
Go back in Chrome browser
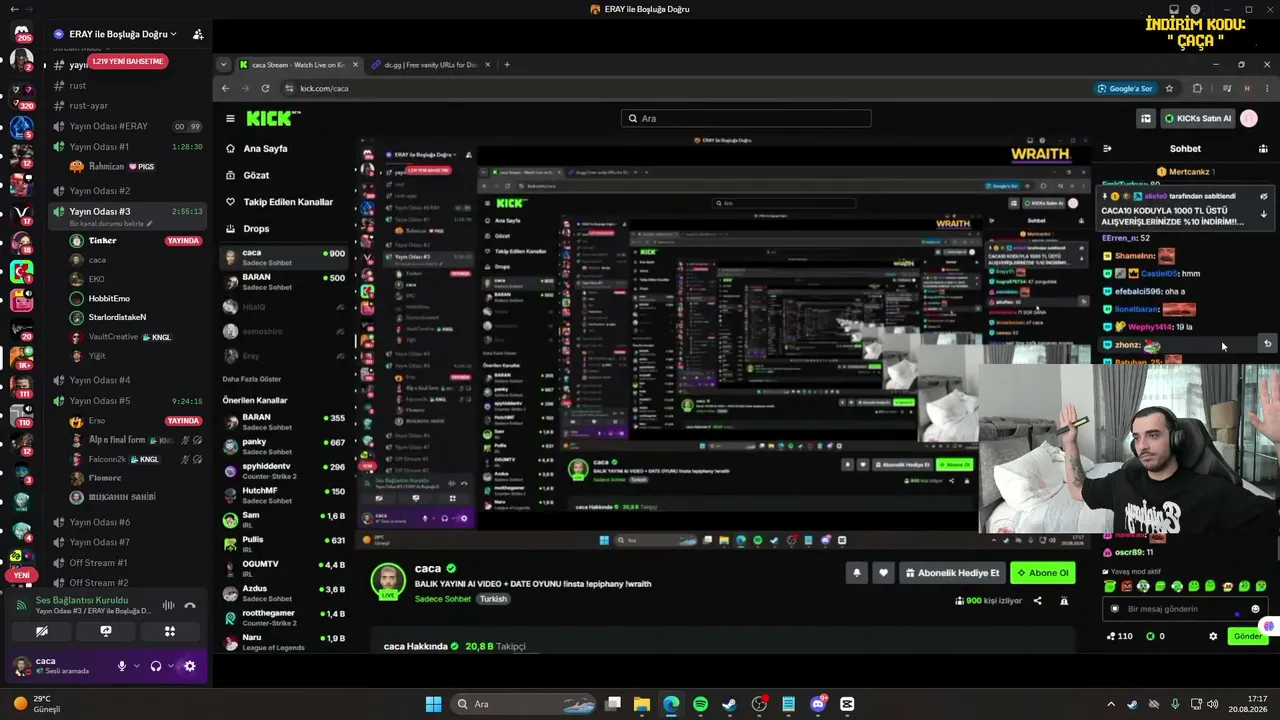[x=225, y=88]
